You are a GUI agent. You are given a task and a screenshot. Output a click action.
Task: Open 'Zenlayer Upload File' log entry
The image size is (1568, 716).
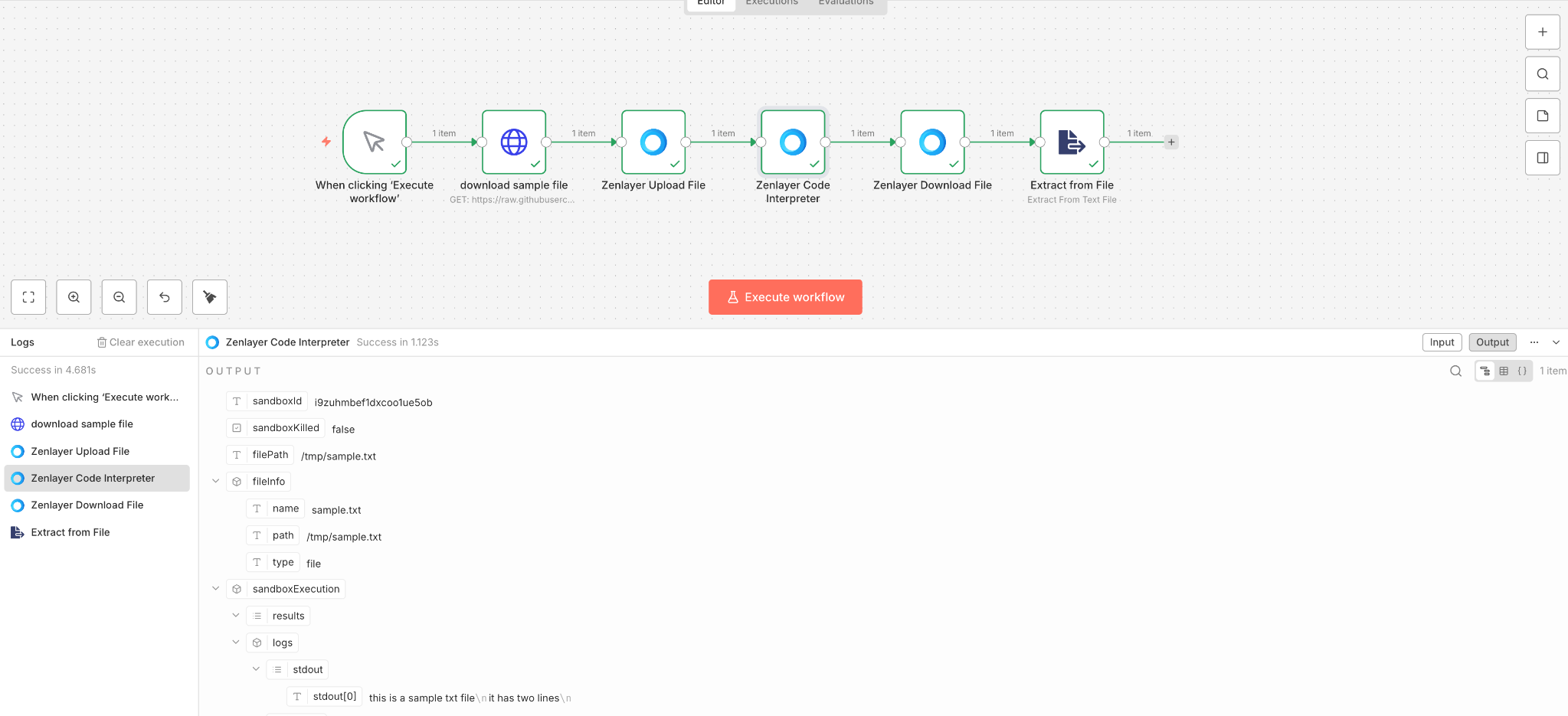97,451
